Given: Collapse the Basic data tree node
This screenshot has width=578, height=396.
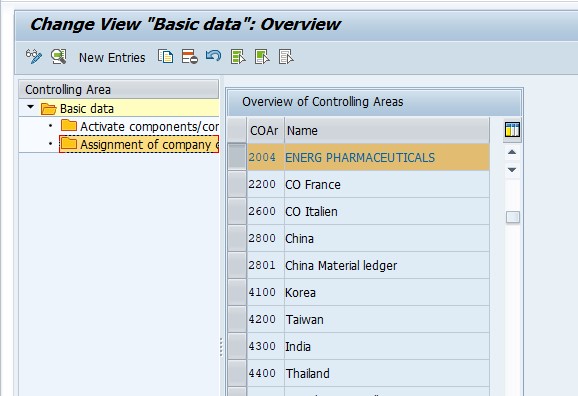Looking at the screenshot, I should coord(31,107).
